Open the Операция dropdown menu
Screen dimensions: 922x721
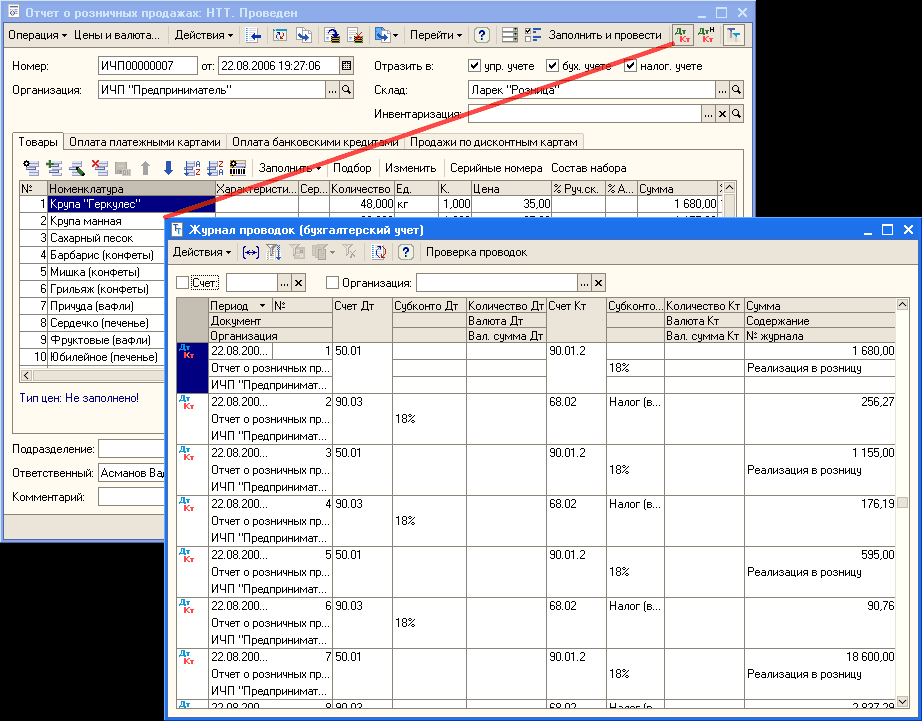(x=38, y=35)
